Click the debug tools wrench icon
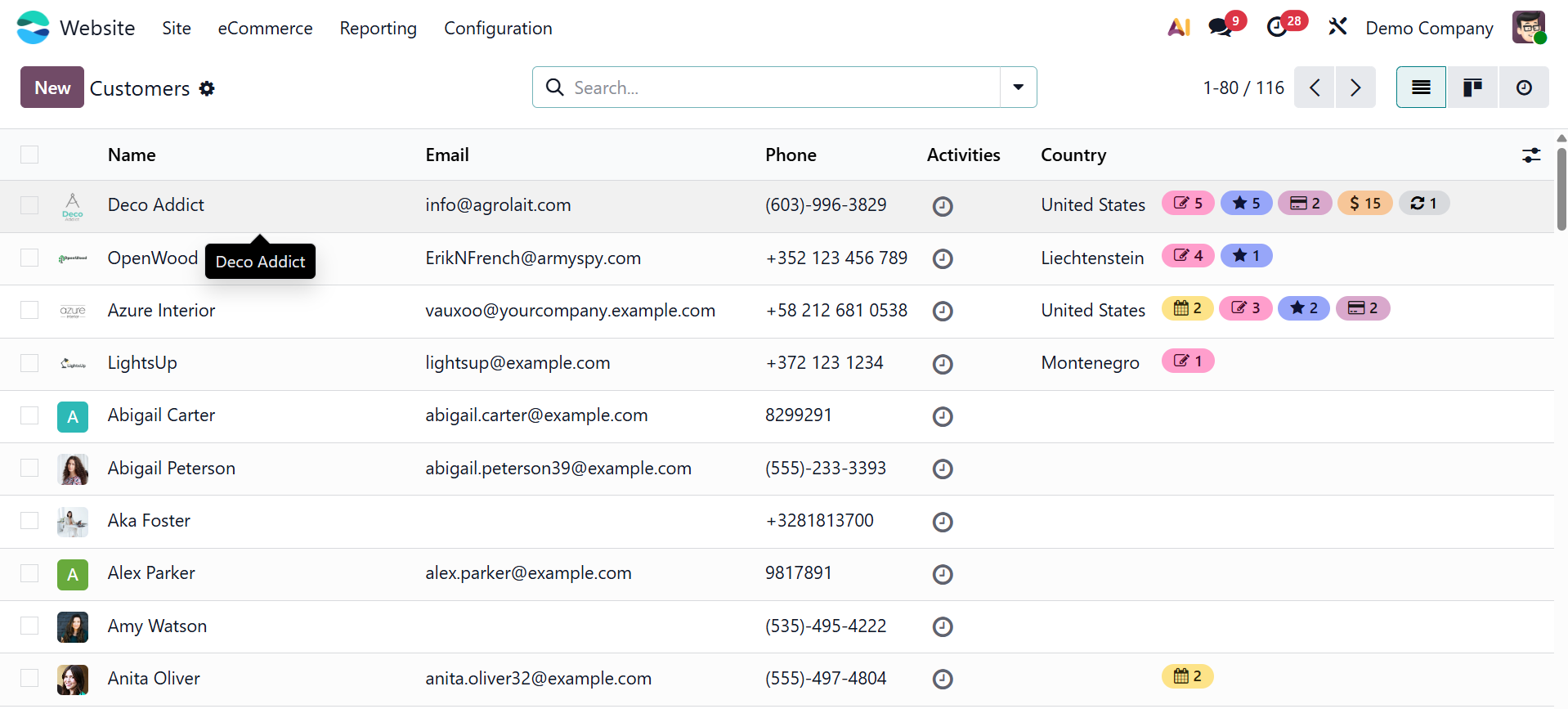The height and width of the screenshot is (709, 1568). (x=1337, y=28)
